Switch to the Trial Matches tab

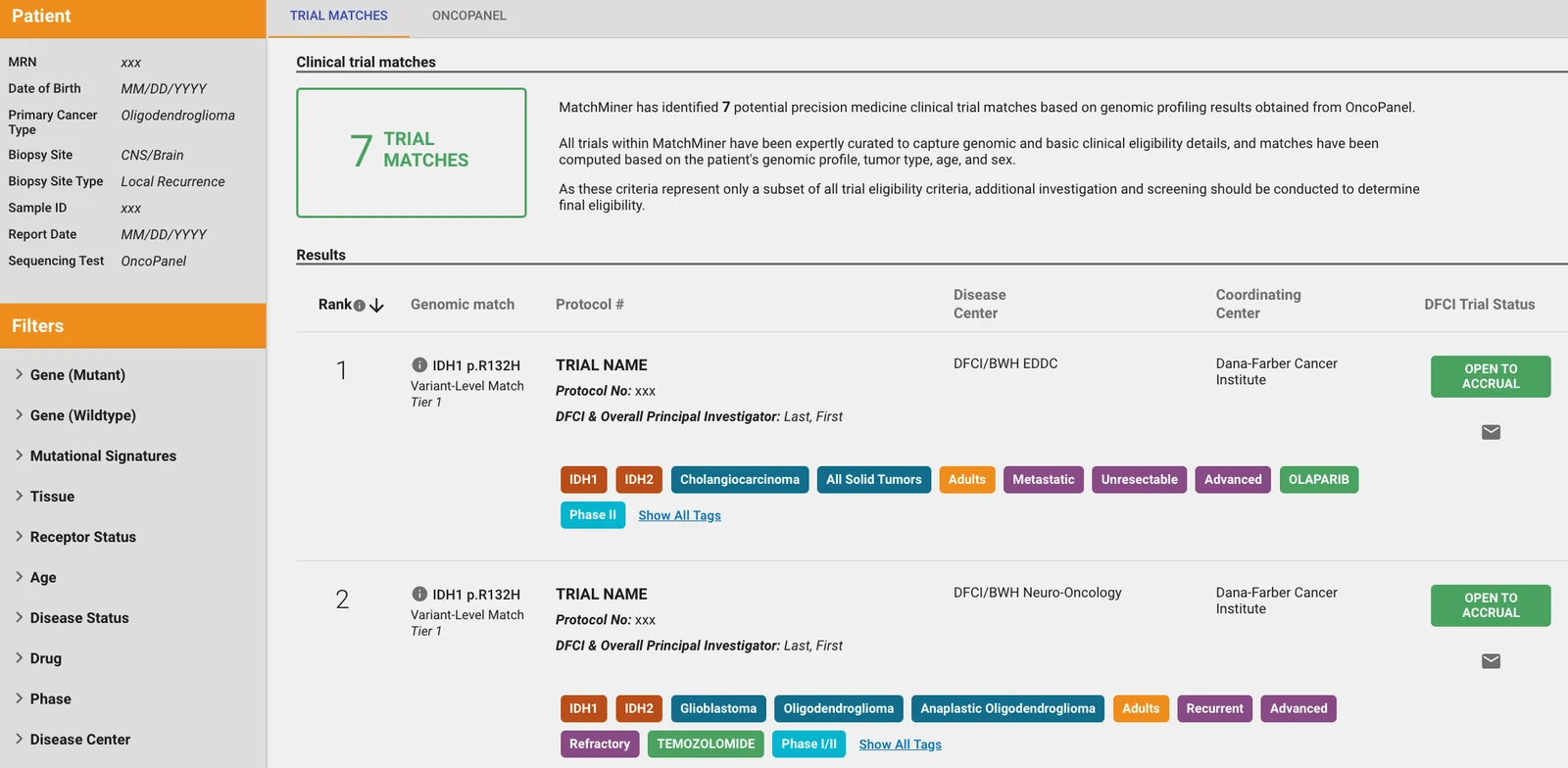[339, 16]
